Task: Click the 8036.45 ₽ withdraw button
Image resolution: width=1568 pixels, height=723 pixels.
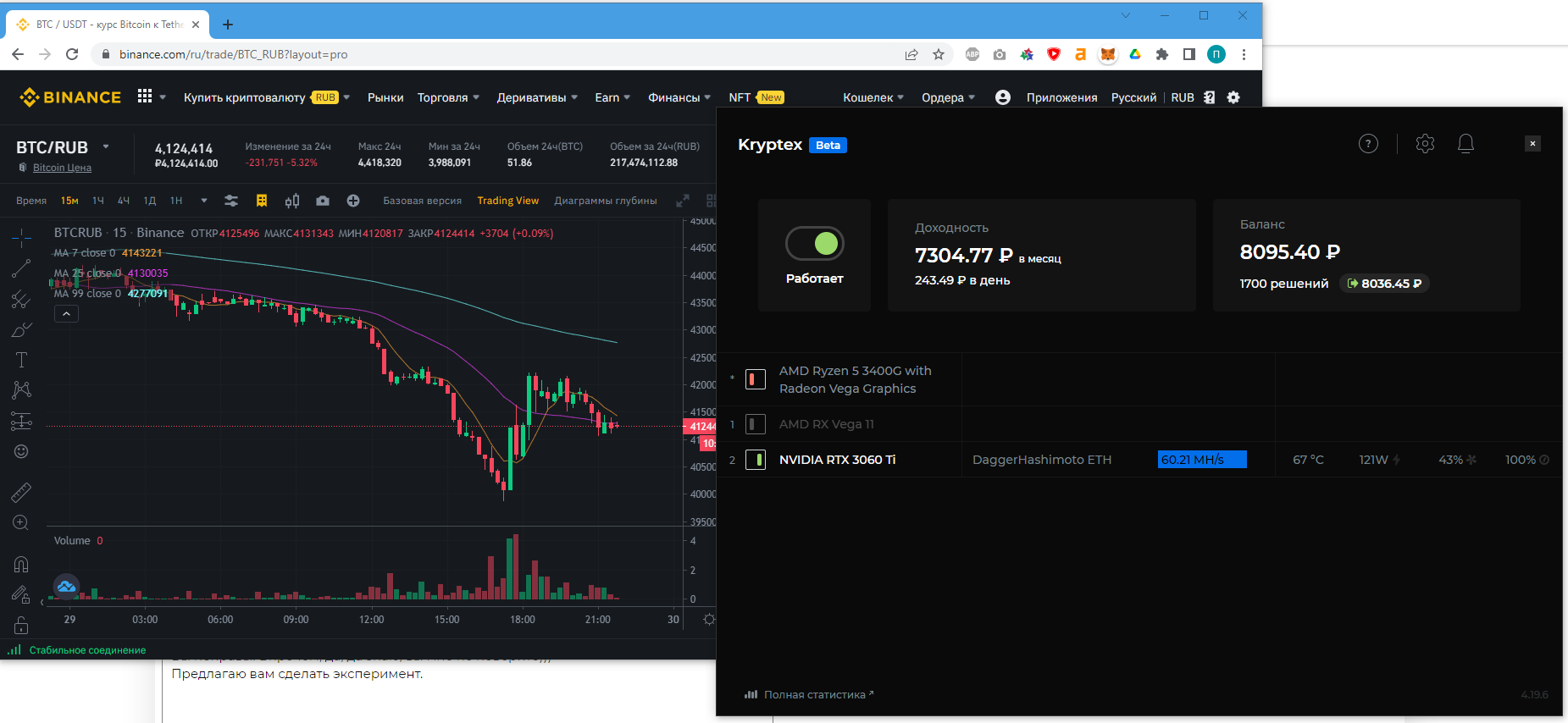Action: point(1384,284)
